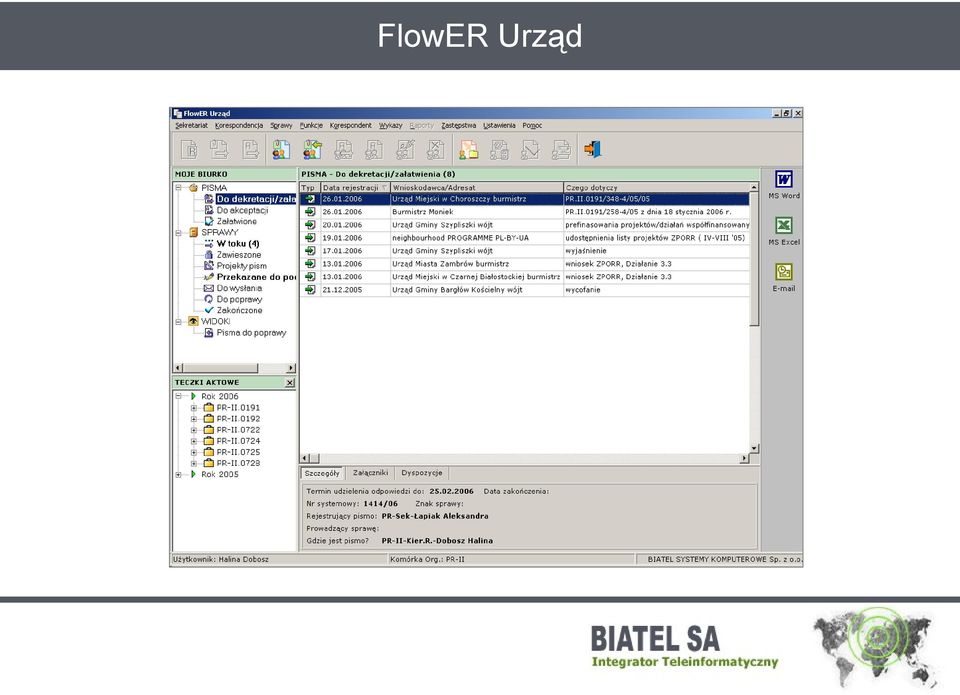Expand the PR-II.0724 folder

point(193,441)
